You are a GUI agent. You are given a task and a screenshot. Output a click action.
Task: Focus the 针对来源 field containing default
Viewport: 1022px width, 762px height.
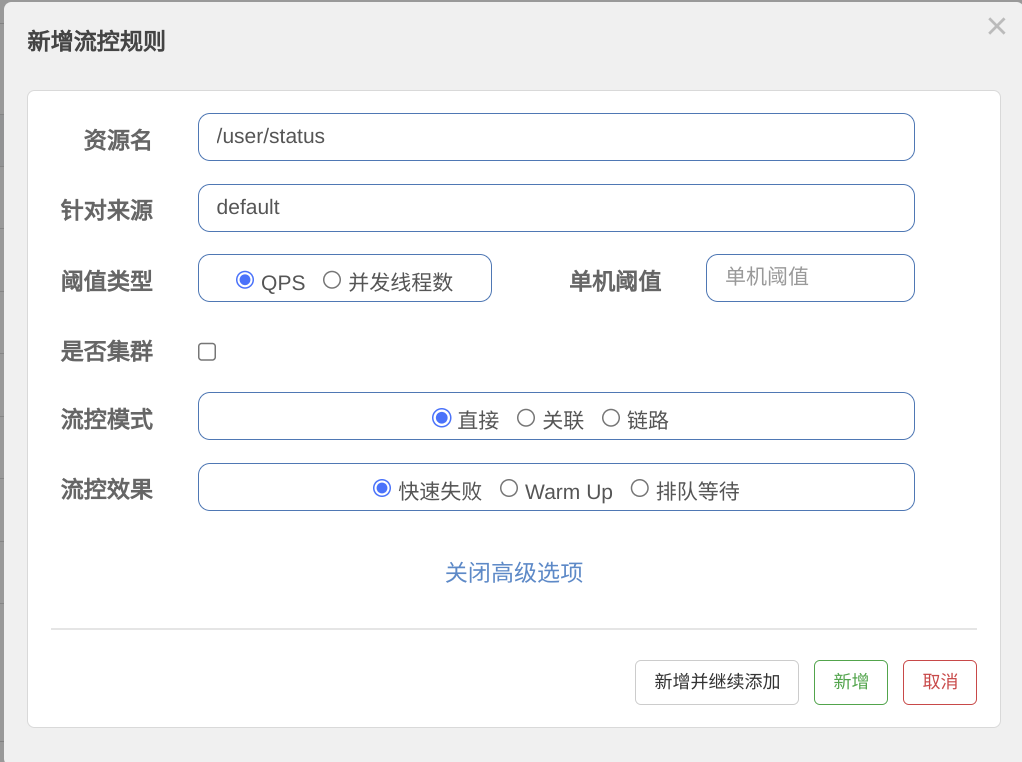(556, 208)
